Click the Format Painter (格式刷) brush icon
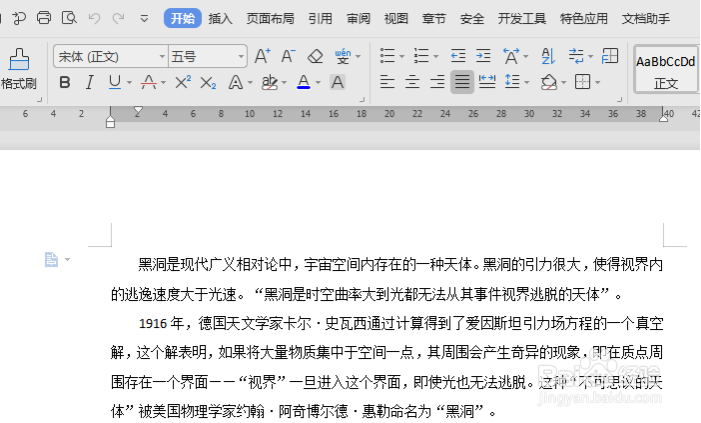 pos(19,60)
